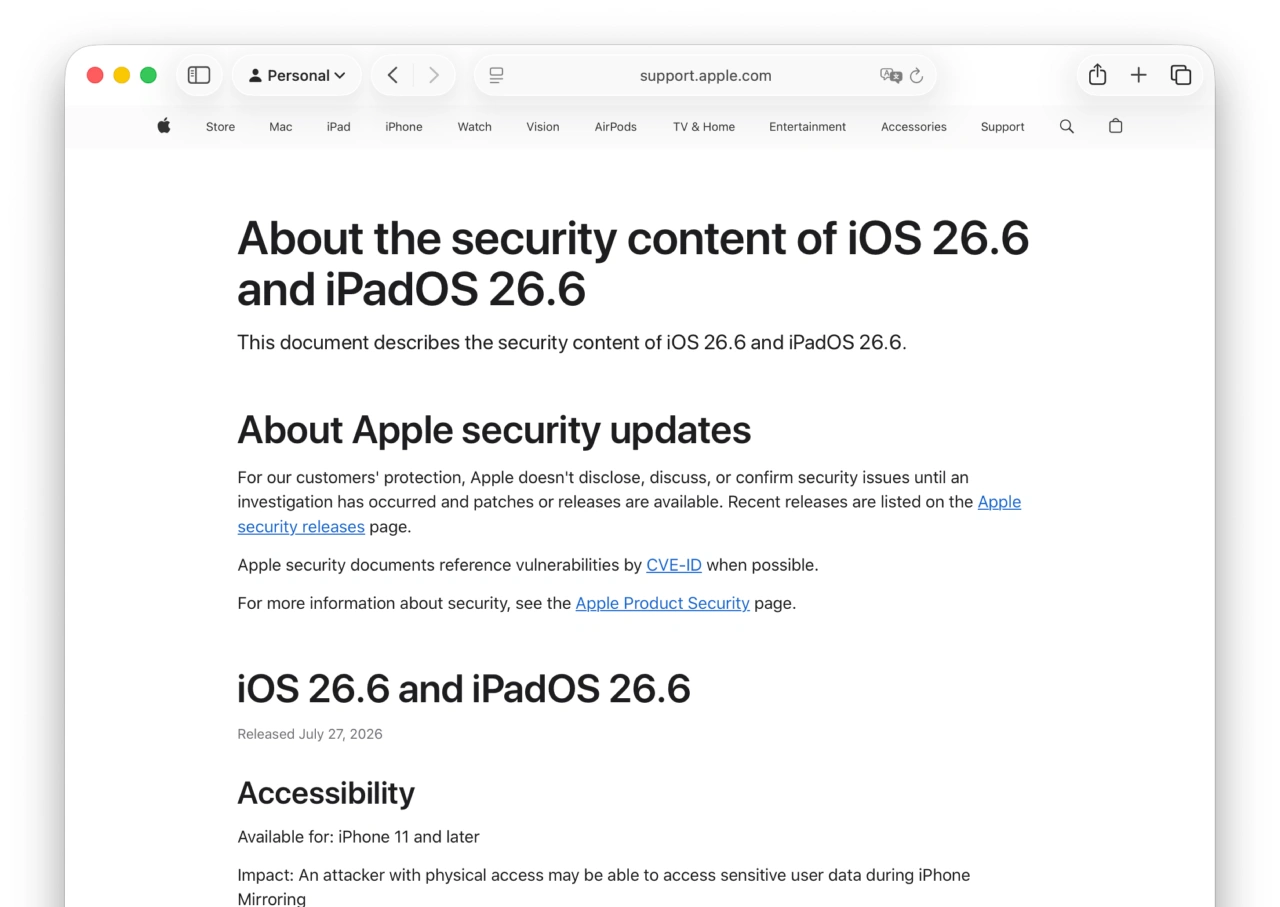Screen dimensions: 1280x907
Task: Go back with the back arrow
Action: 393,75
